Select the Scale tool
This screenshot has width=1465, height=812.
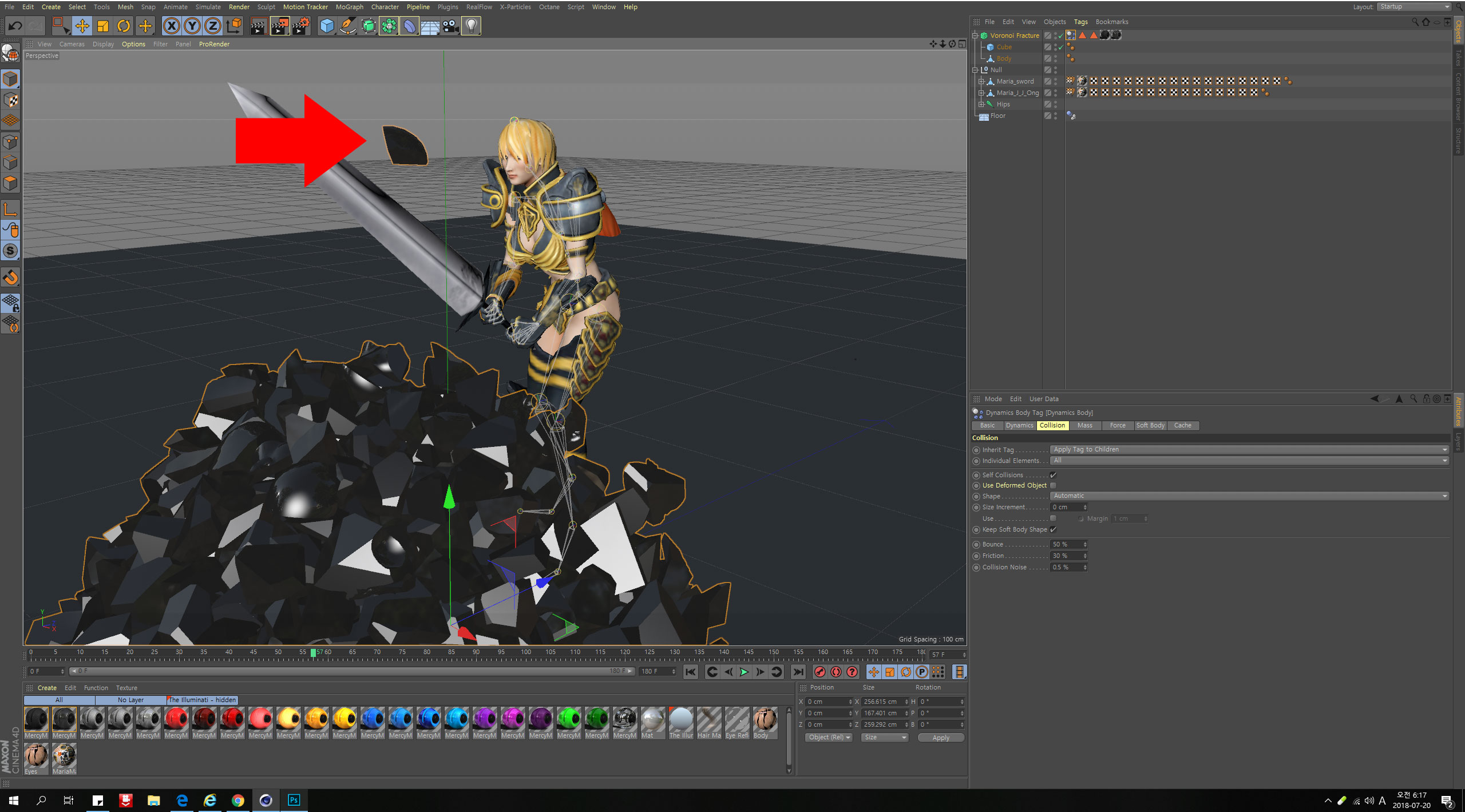point(103,26)
